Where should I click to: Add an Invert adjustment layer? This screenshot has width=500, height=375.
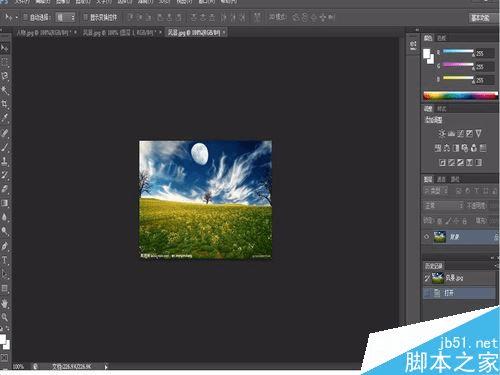pos(442,162)
